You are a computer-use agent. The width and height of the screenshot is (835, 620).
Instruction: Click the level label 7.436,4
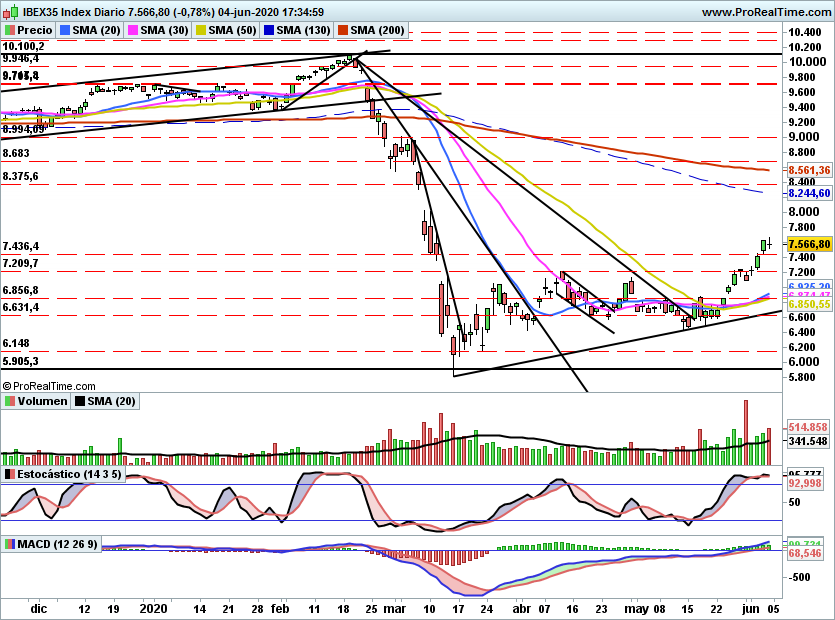coord(20,247)
